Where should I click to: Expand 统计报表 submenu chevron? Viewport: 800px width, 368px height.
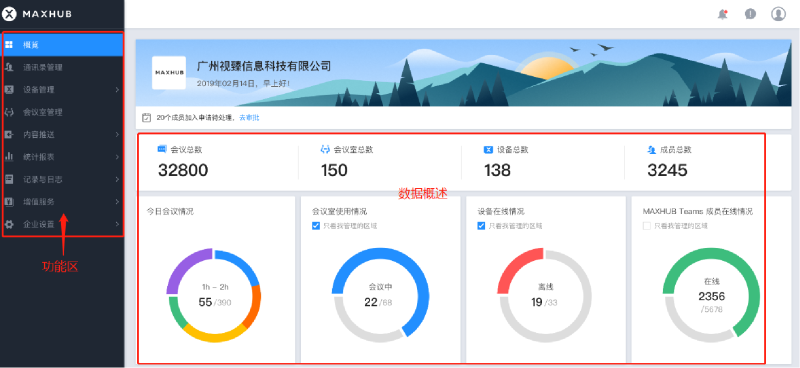117,157
